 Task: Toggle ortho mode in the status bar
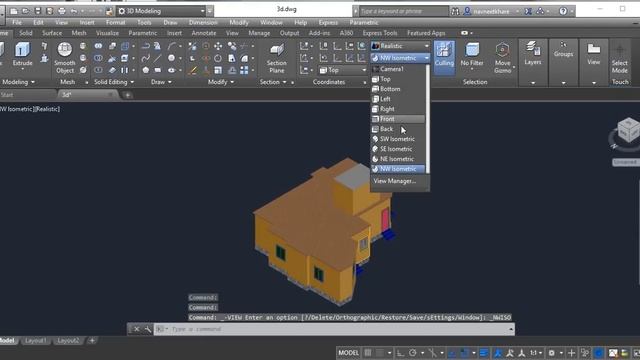400,353
